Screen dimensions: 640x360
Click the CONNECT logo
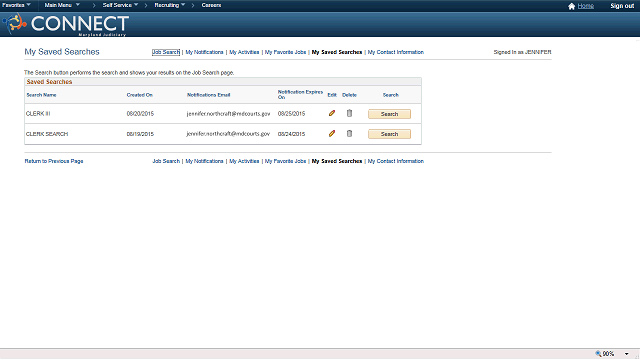[x=66, y=24]
